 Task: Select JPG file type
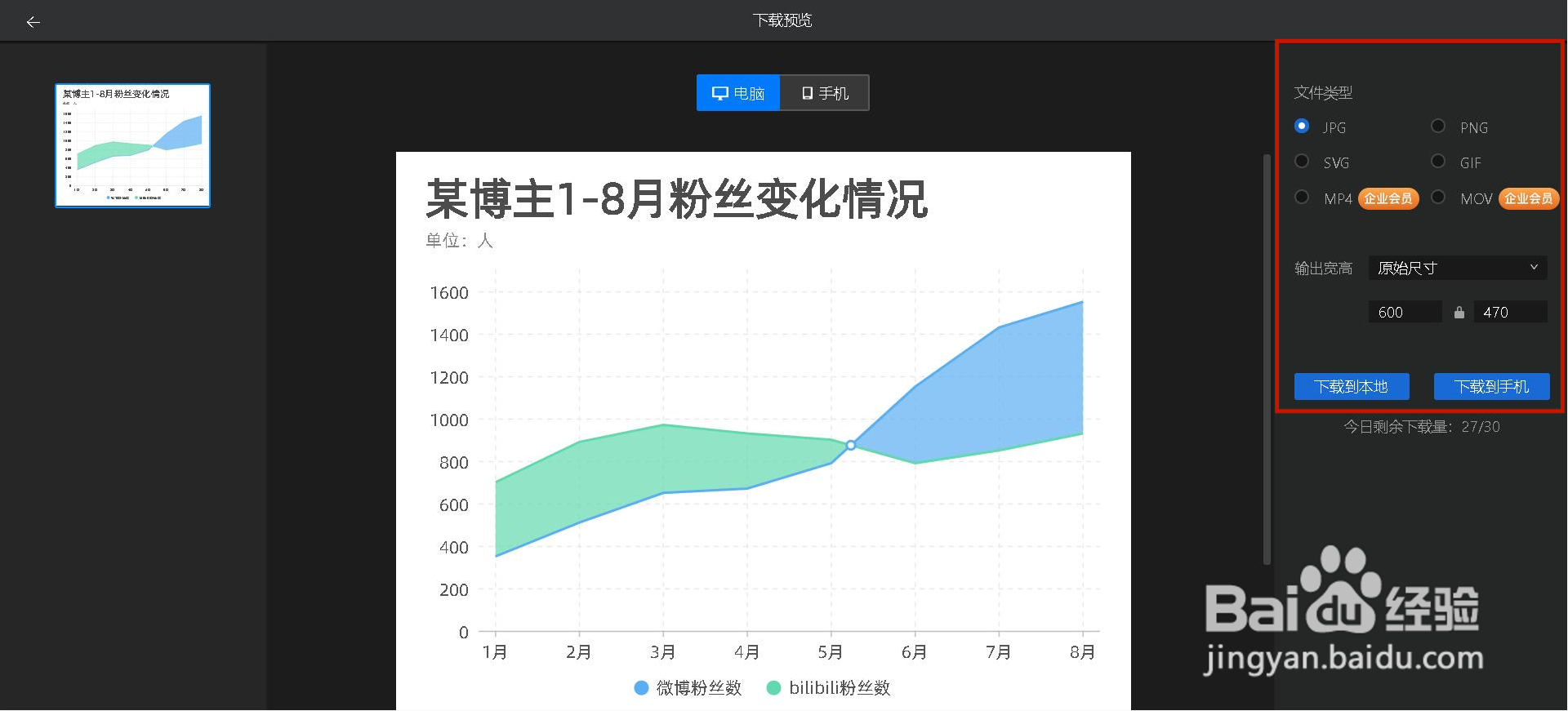tap(1302, 126)
